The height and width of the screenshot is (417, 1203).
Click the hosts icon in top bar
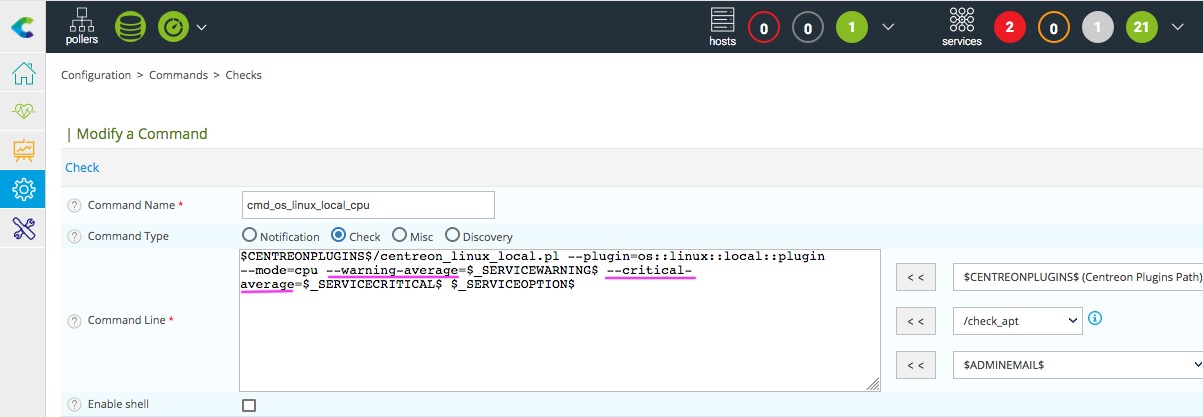click(x=722, y=27)
